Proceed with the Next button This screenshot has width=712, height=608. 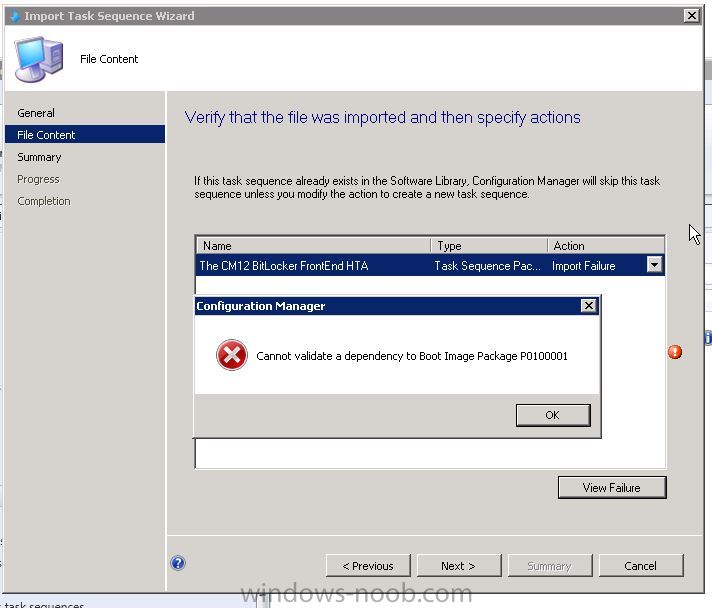tap(459, 565)
